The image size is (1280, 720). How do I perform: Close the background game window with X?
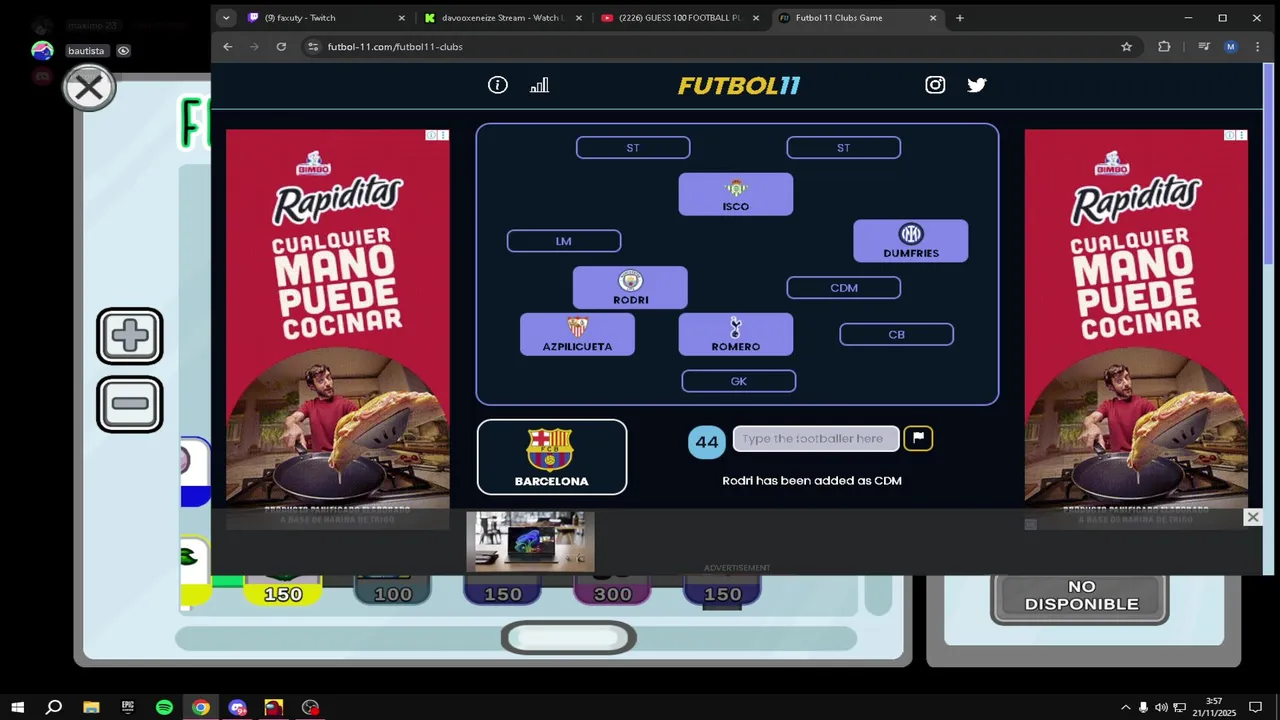coord(89,88)
